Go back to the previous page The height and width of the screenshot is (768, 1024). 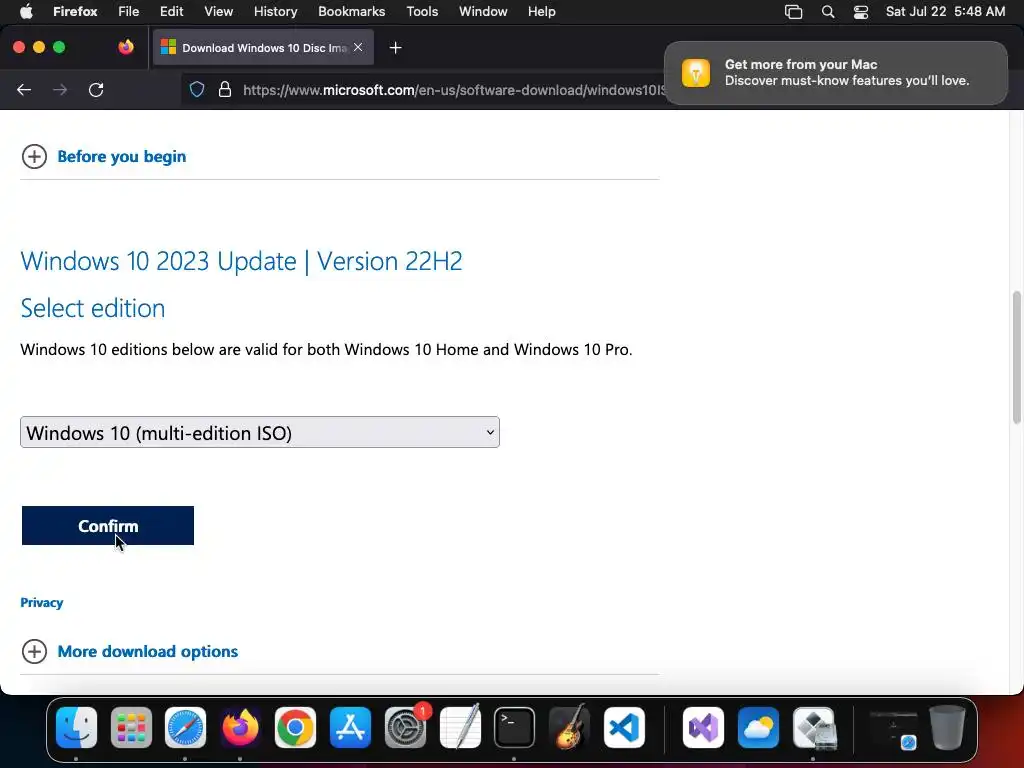[x=24, y=89]
